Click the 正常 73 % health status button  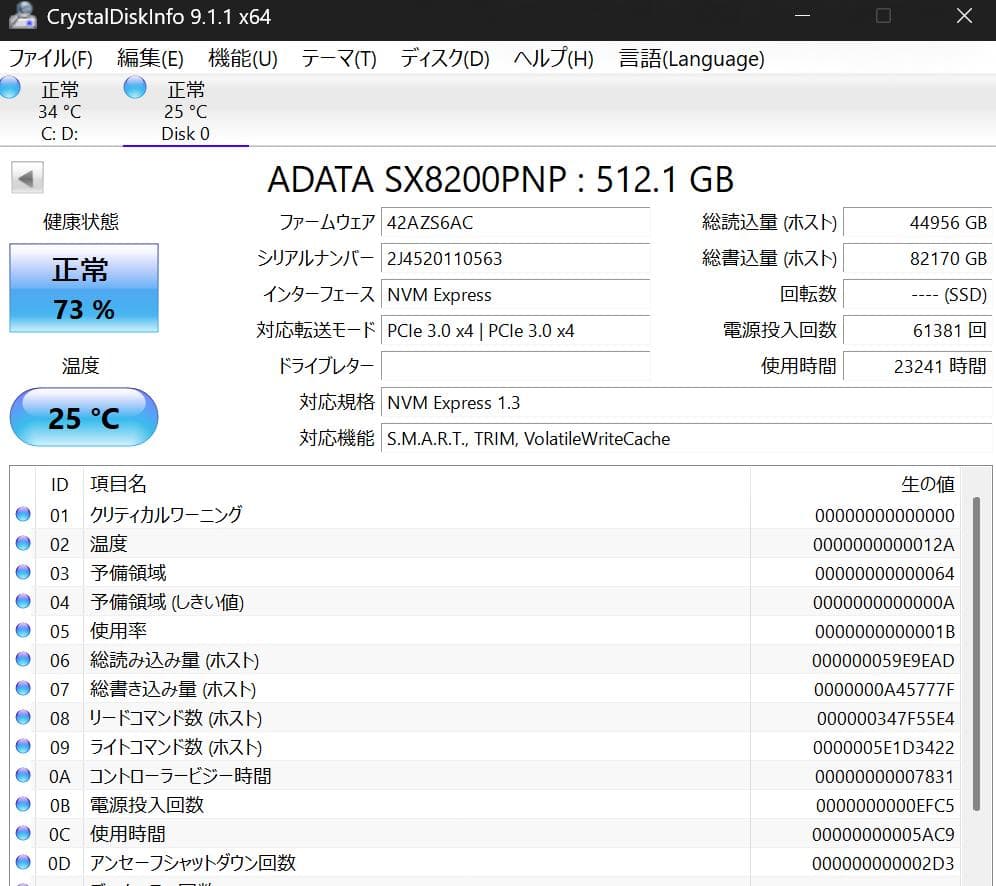[x=84, y=288]
